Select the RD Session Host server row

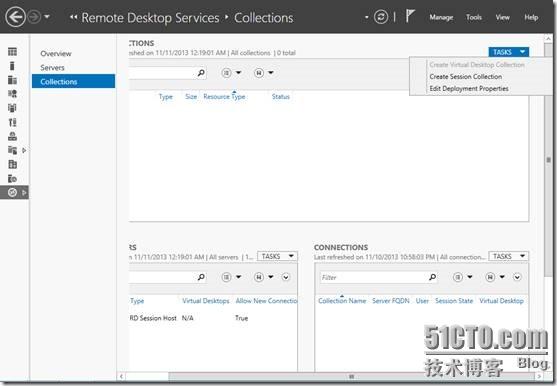(213, 318)
